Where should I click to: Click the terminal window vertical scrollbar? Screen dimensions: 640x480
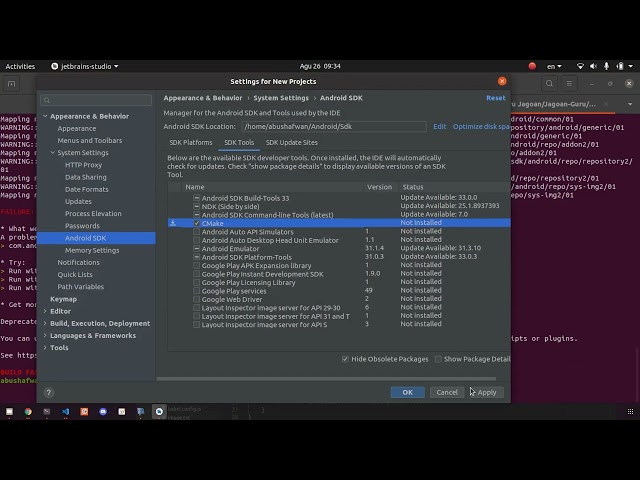(x=637, y=373)
